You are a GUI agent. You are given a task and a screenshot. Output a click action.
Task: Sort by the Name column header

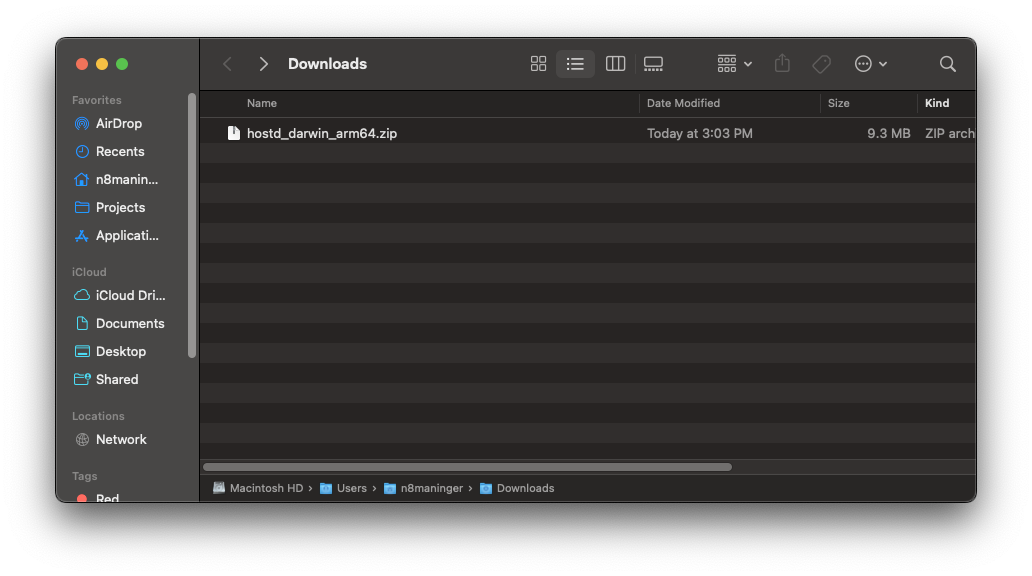(262, 103)
